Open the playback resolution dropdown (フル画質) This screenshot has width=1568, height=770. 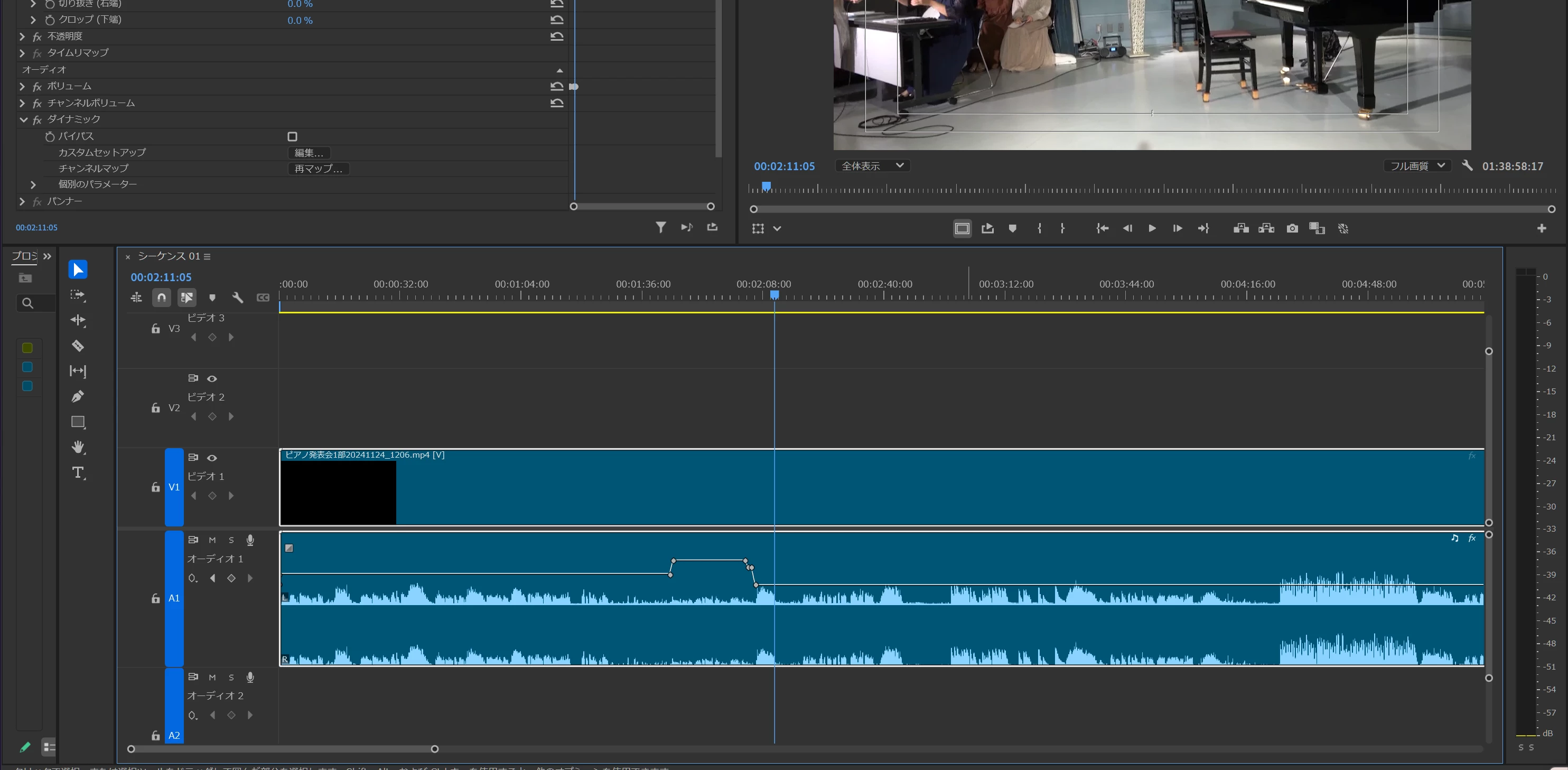[x=1417, y=165]
